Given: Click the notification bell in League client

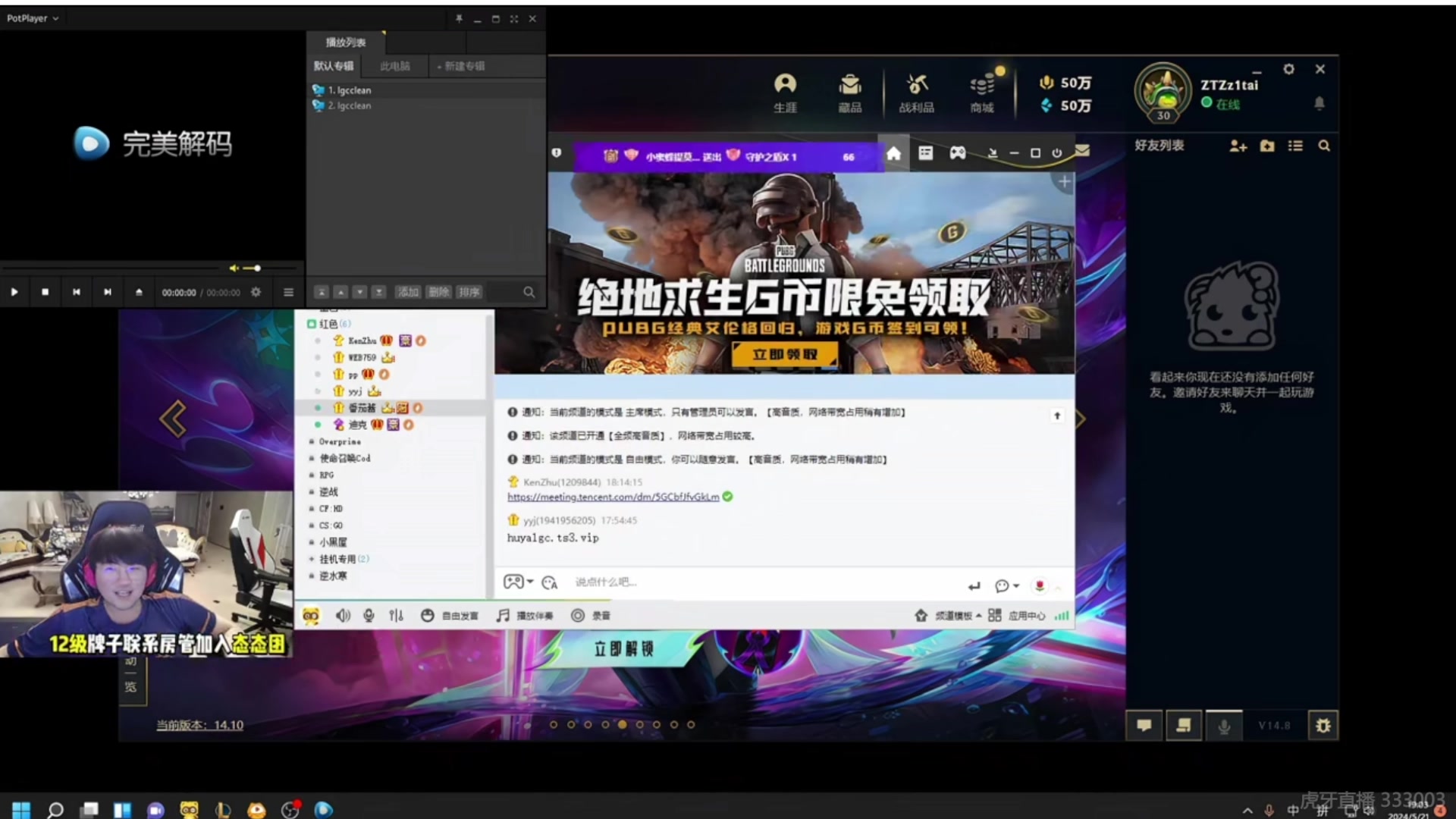Looking at the screenshot, I should (1319, 103).
